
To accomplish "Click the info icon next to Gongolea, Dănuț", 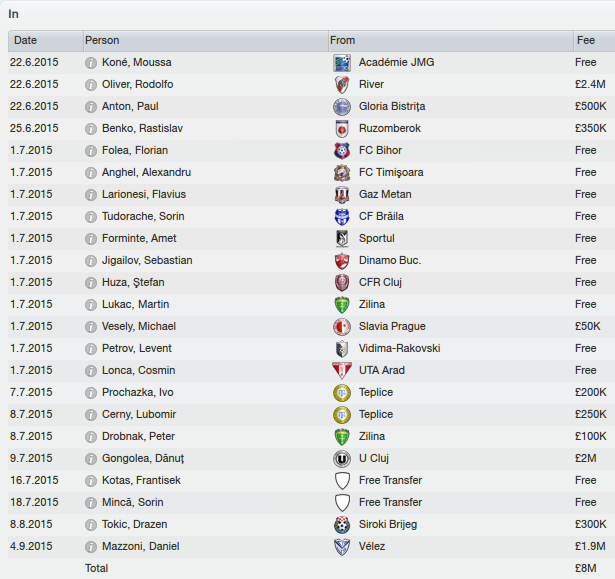I will click(91, 459).
